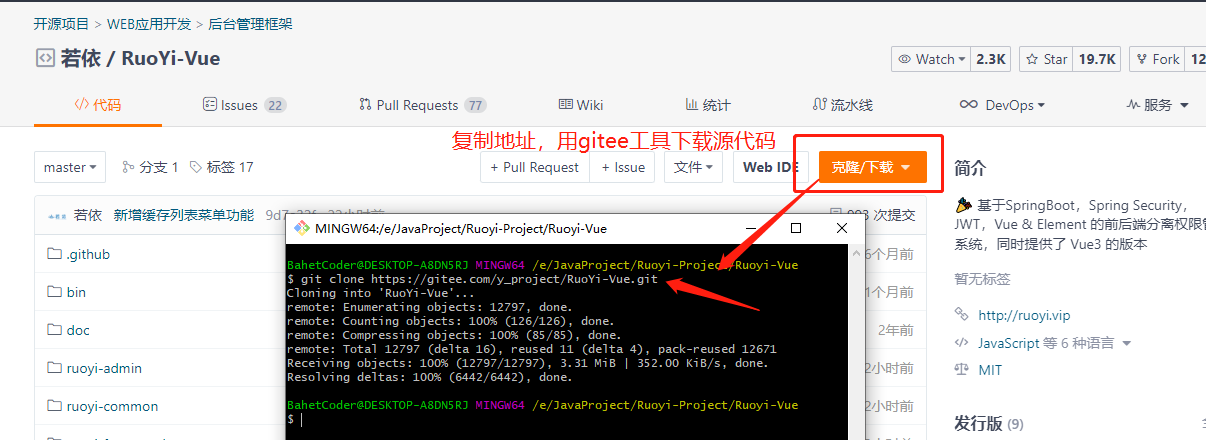The height and width of the screenshot is (440, 1206).
Task: Click the folder icon of the .github row
Action: click(x=54, y=254)
